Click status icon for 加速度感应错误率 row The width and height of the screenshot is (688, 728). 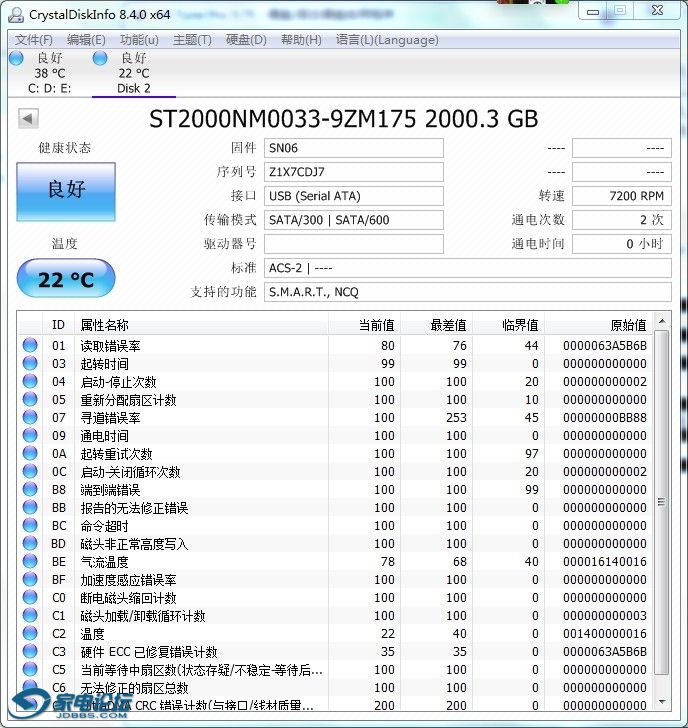click(30, 579)
